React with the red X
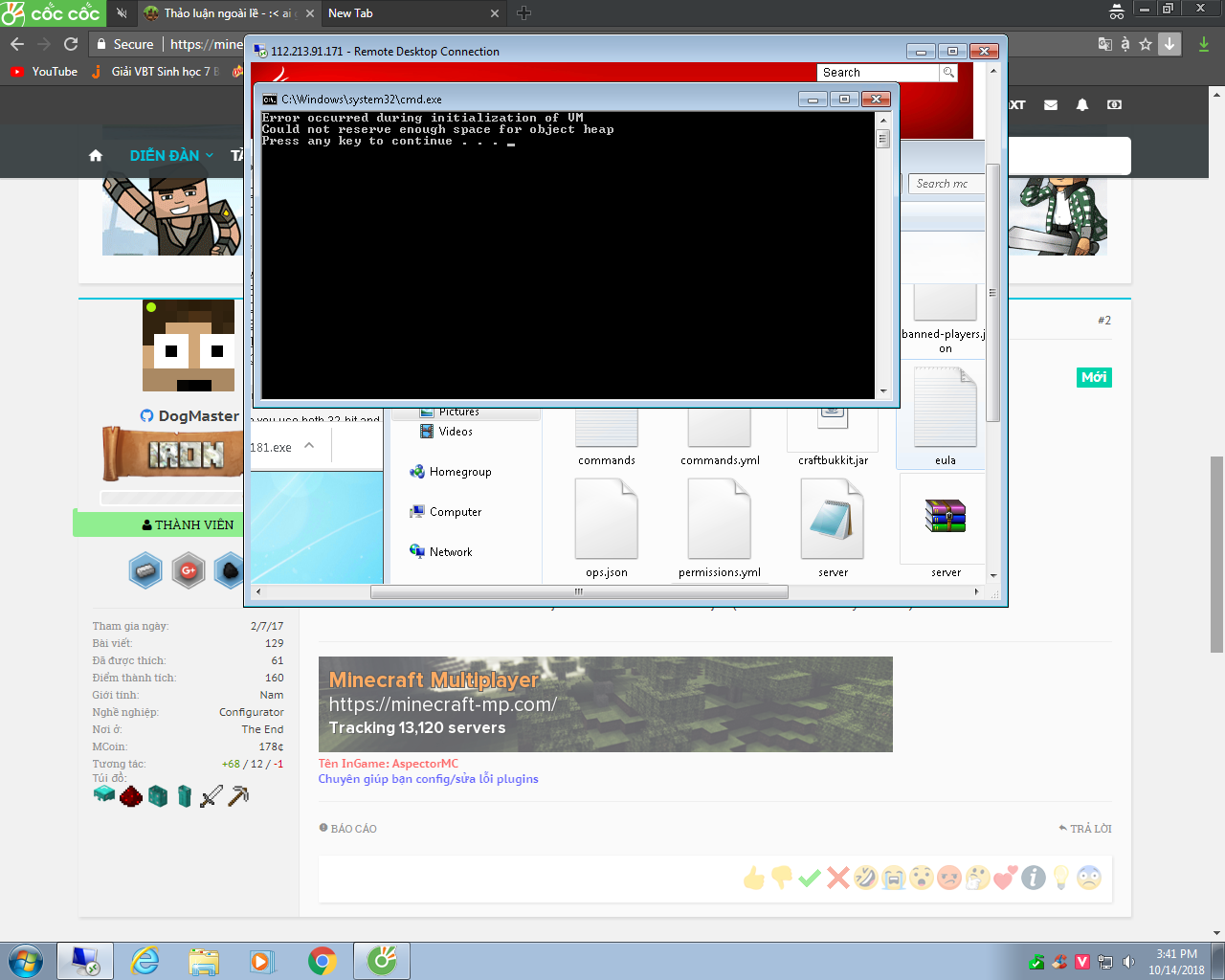The image size is (1225, 980). point(838,878)
